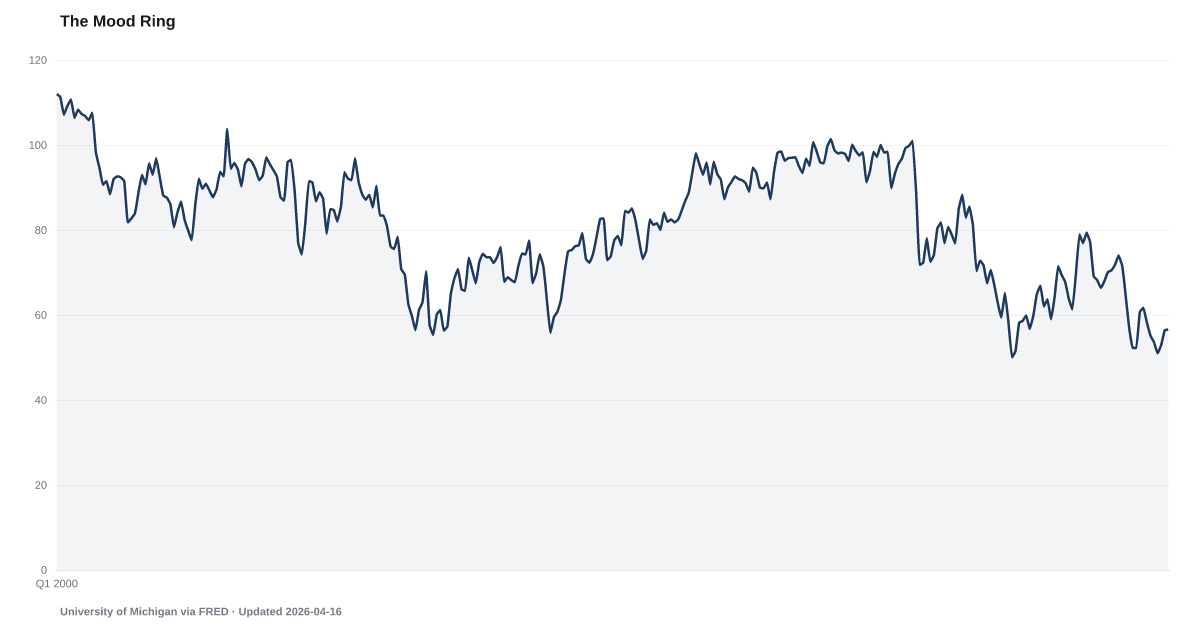Open the University of Michigan via FRED source

144,611
